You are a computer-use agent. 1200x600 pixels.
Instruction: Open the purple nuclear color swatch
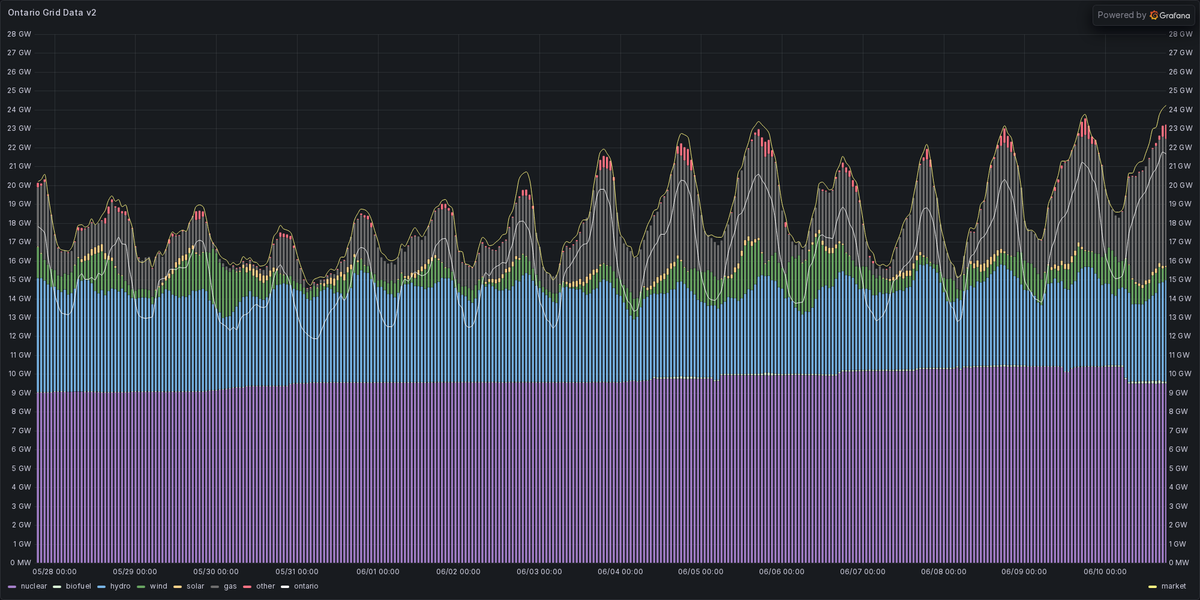click(12, 586)
